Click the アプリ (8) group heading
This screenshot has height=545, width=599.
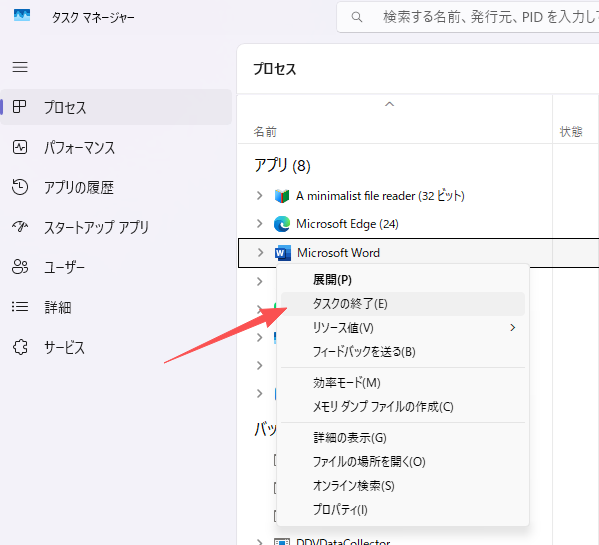tap(282, 166)
